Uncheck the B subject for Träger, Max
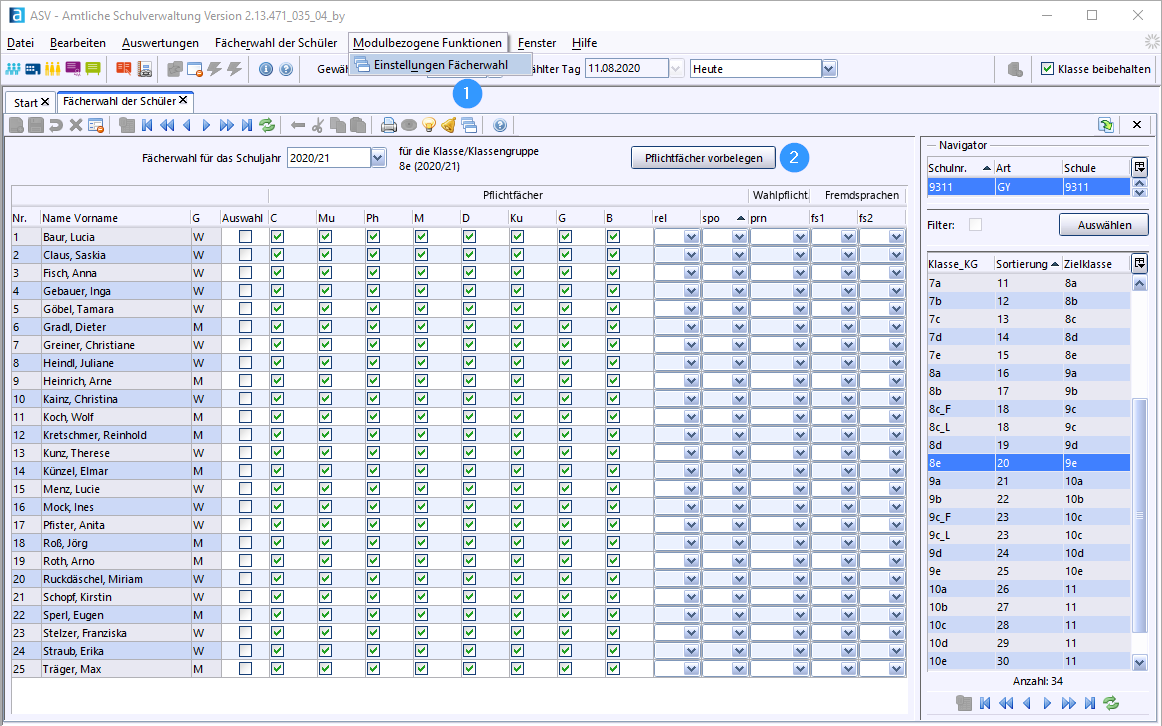 click(613, 669)
